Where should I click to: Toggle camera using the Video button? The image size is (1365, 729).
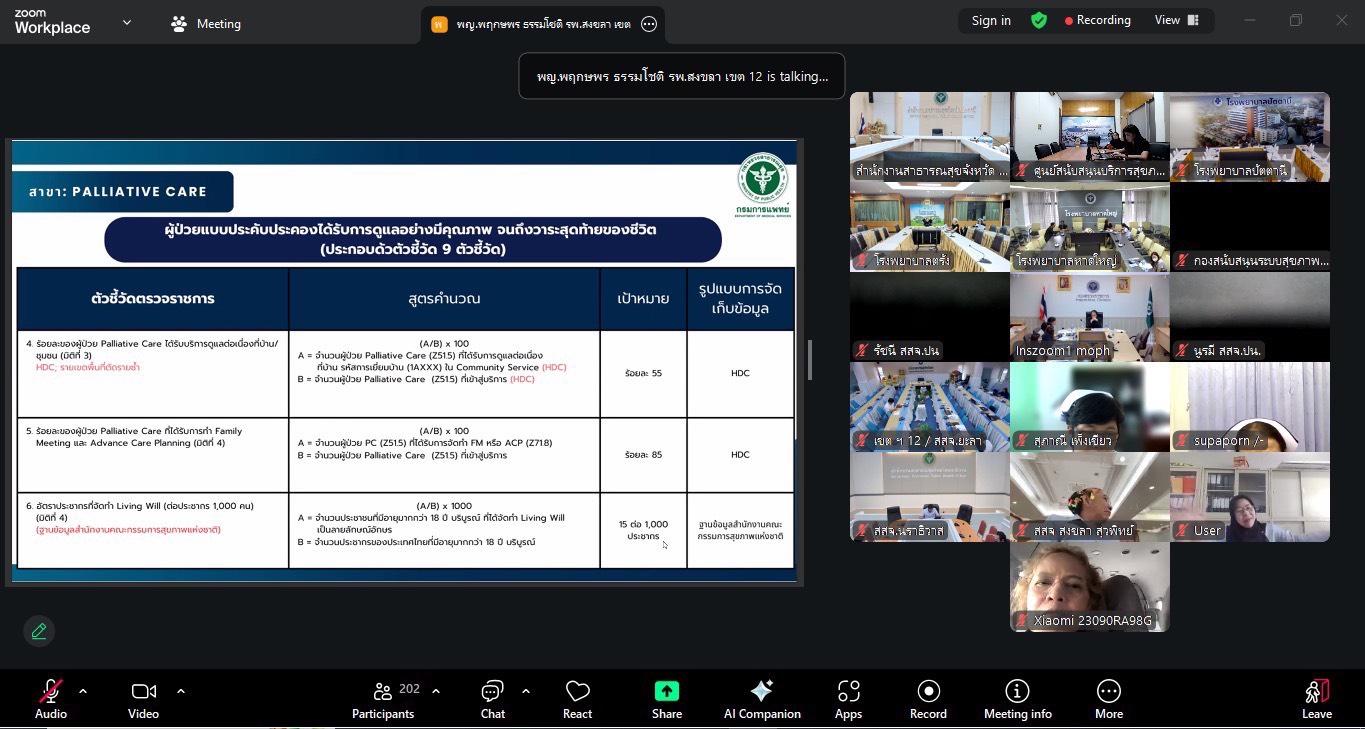point(143,697)
